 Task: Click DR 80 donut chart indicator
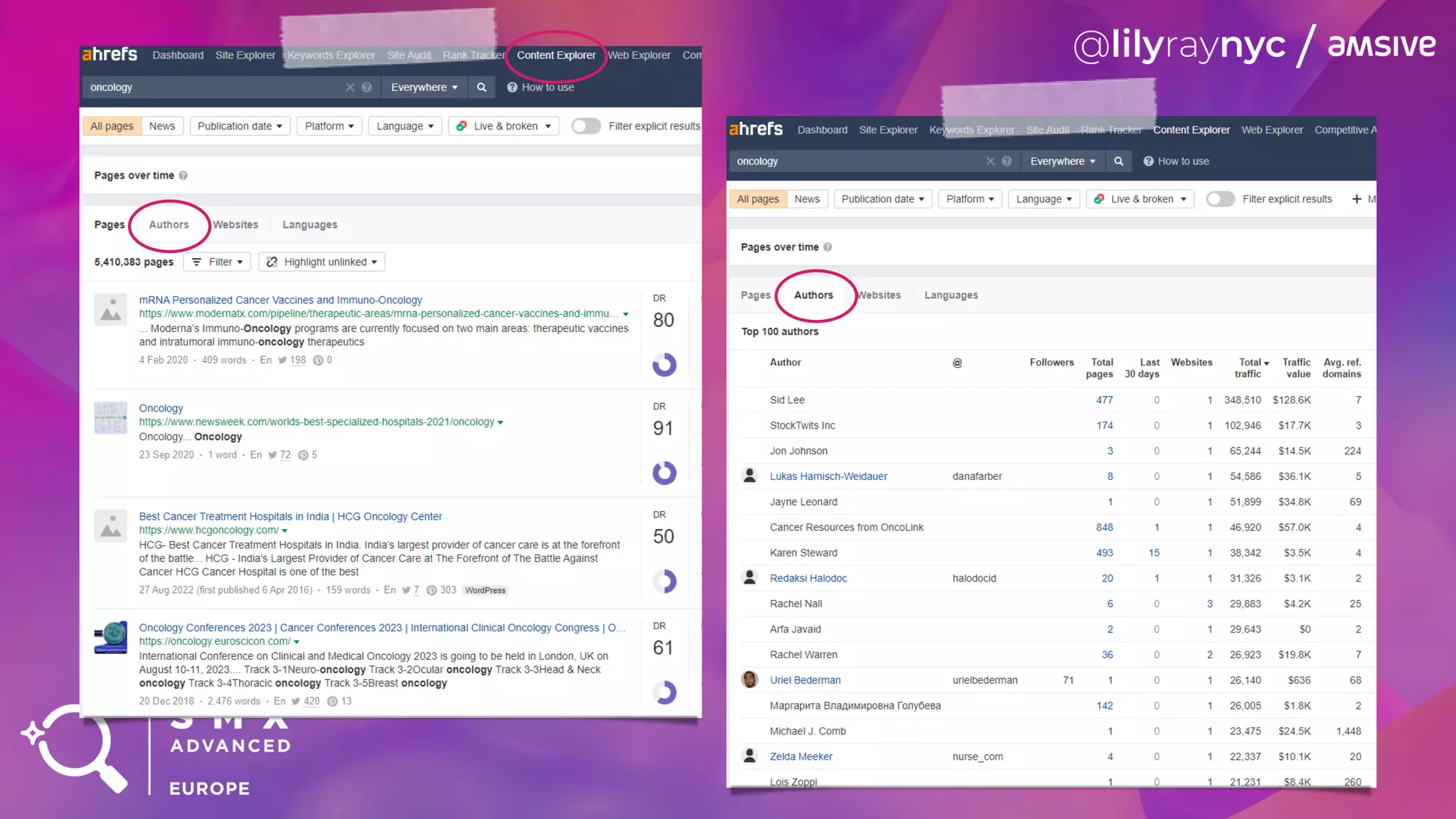(x=664, y=365)
